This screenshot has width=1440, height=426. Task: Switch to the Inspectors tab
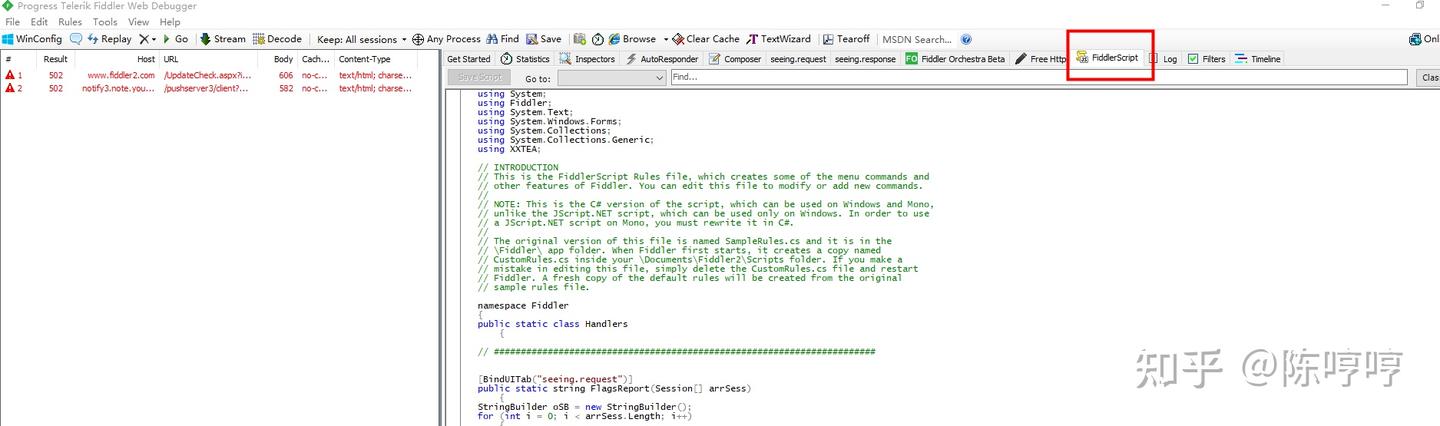pos(588,59)
